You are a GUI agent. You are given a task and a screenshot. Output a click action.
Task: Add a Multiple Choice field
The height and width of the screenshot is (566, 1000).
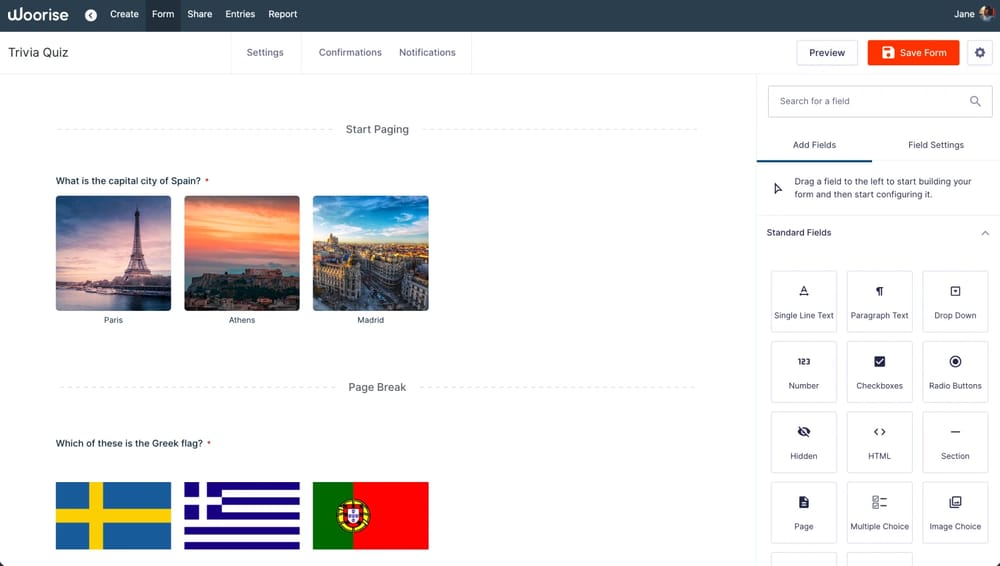pyautogui.click(x=879, y=511)
